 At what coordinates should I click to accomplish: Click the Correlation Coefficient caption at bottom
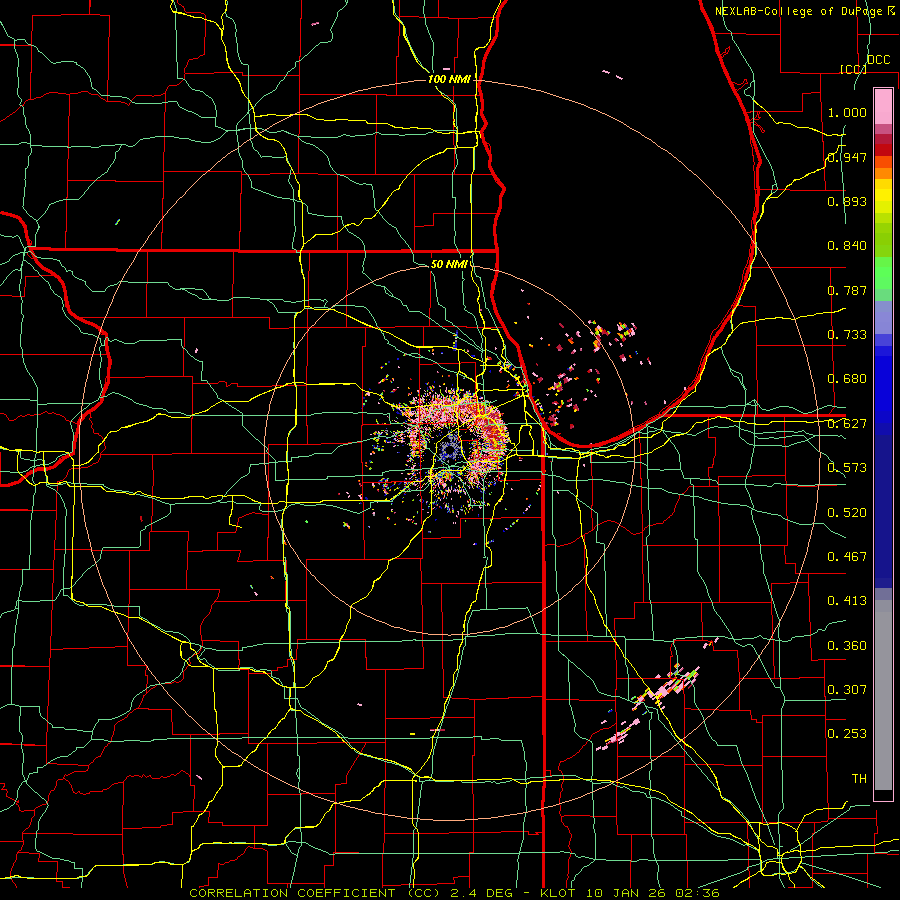point(454,893)
